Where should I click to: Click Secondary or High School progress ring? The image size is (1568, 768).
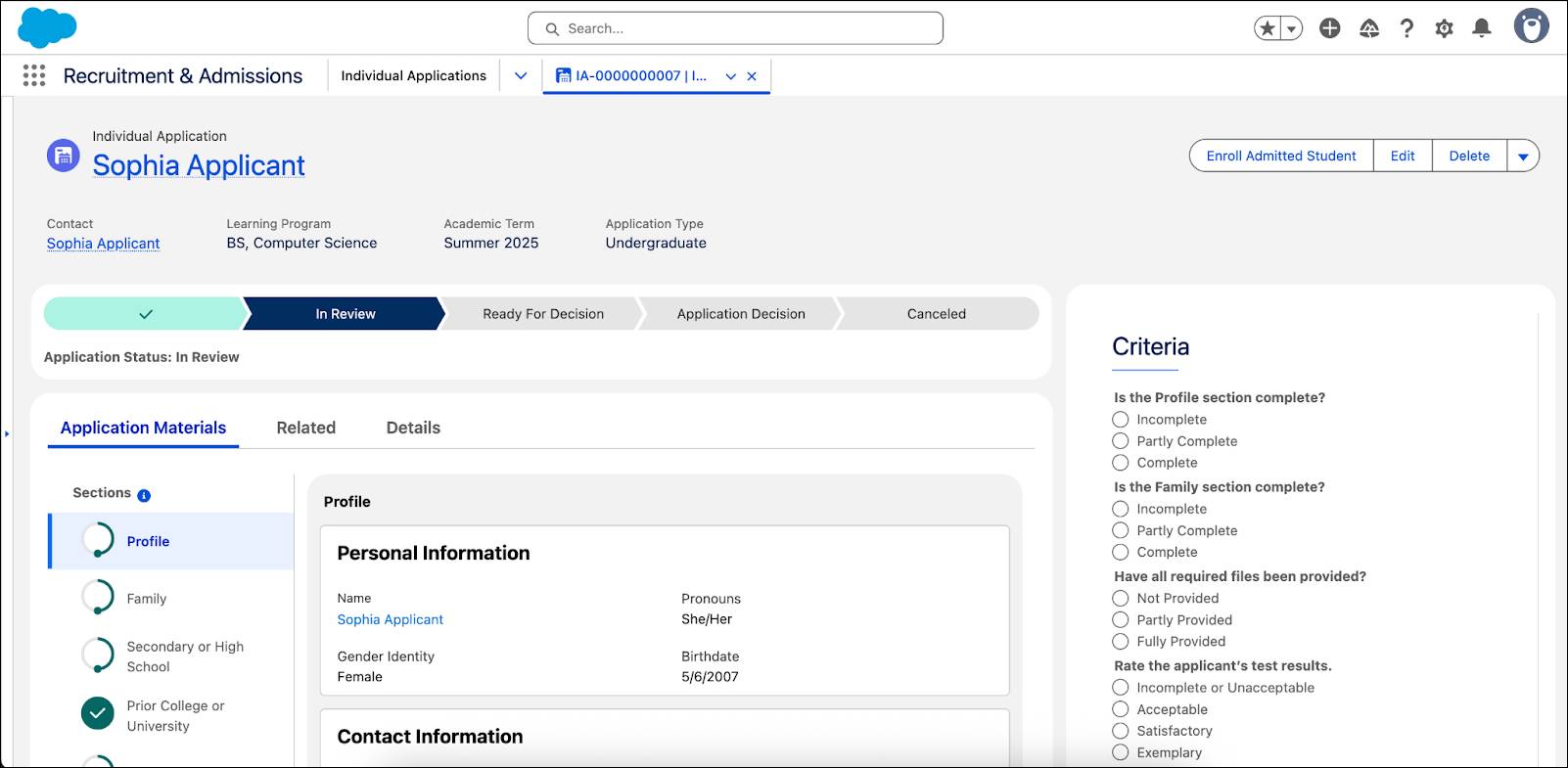[98, 655]
